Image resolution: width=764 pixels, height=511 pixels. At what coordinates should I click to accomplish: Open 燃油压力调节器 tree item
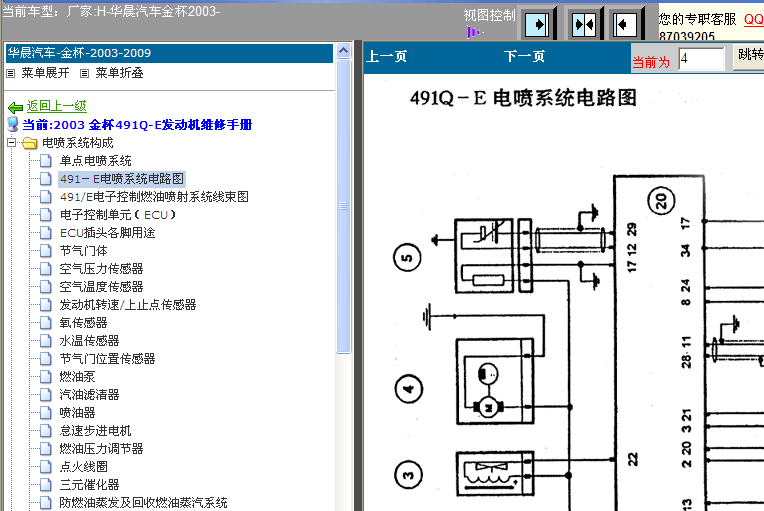tap(101, 449)
